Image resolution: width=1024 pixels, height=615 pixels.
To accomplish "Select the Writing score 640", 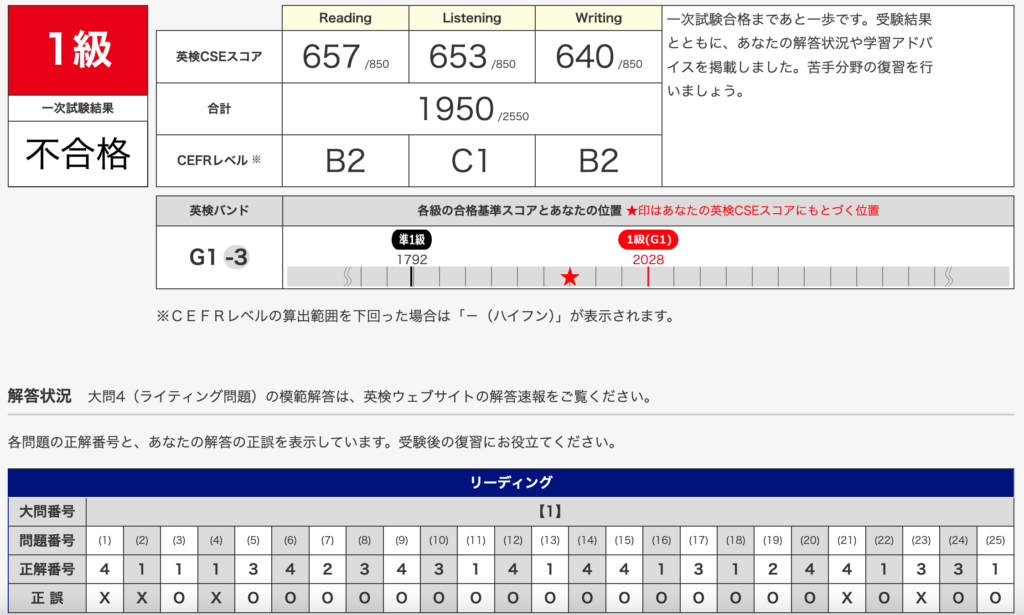I will [x=584, y=57].
